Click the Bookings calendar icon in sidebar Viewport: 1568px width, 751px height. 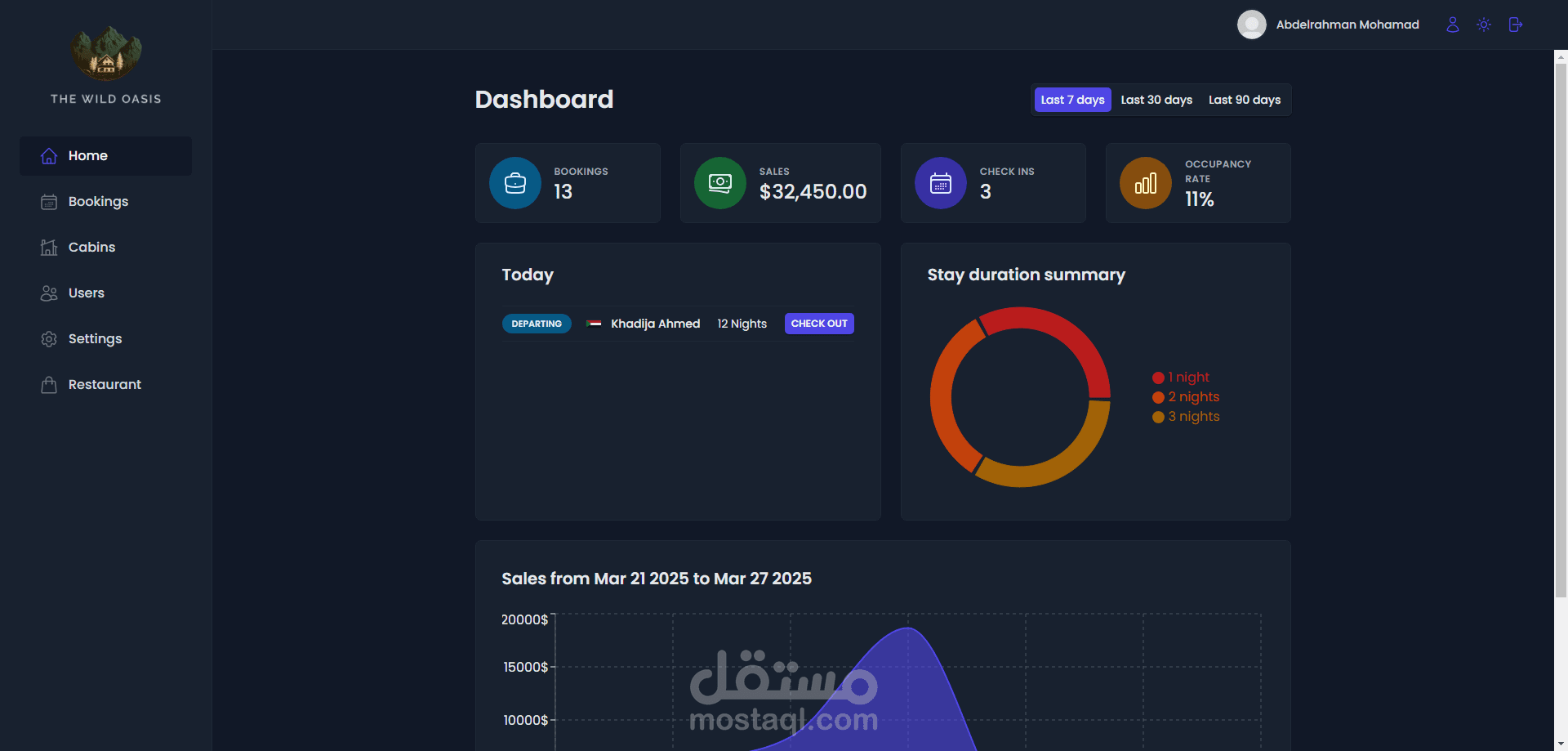point(49,202)
